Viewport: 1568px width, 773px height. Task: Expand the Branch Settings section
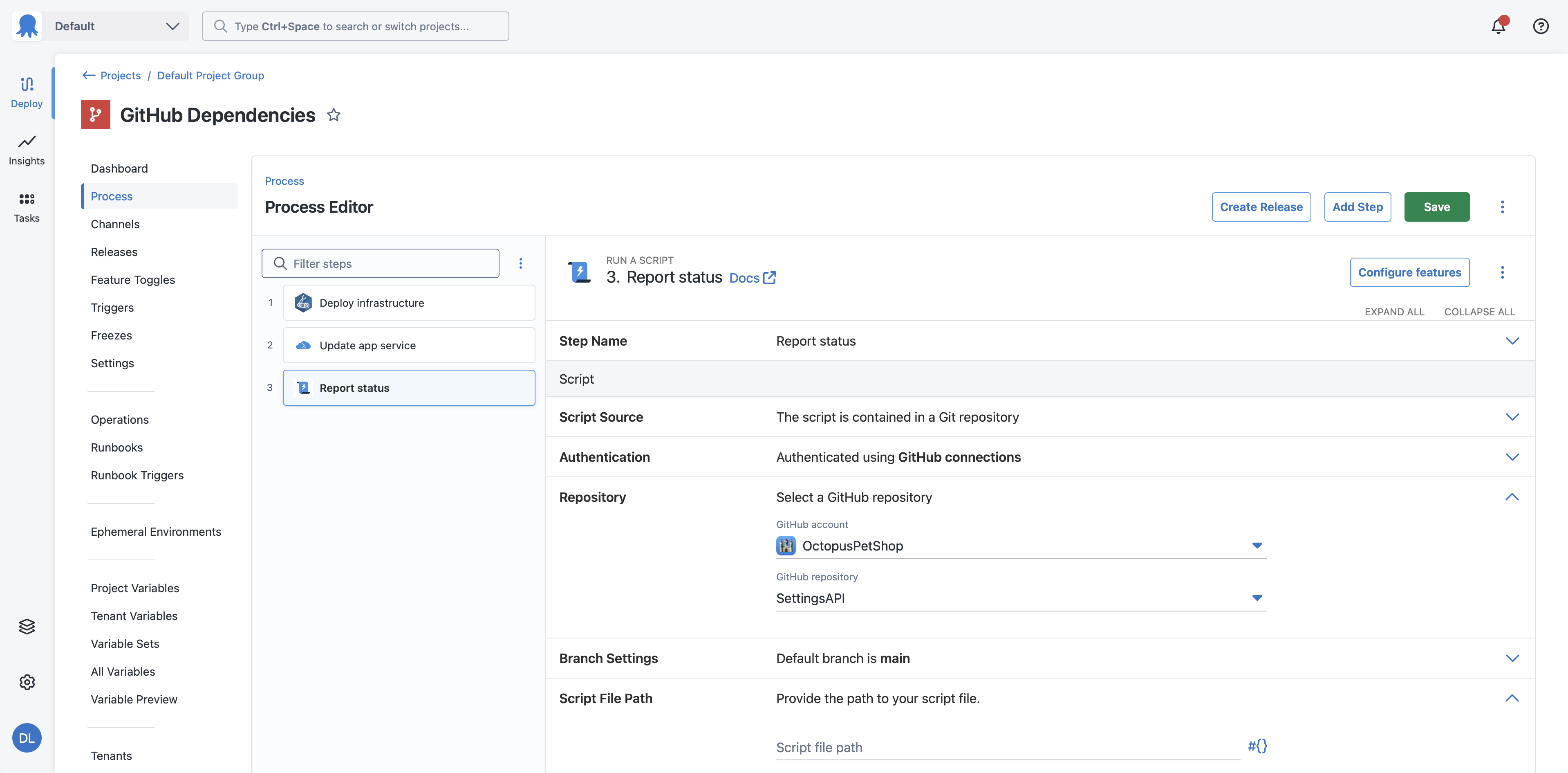[x=1512, y=658]
